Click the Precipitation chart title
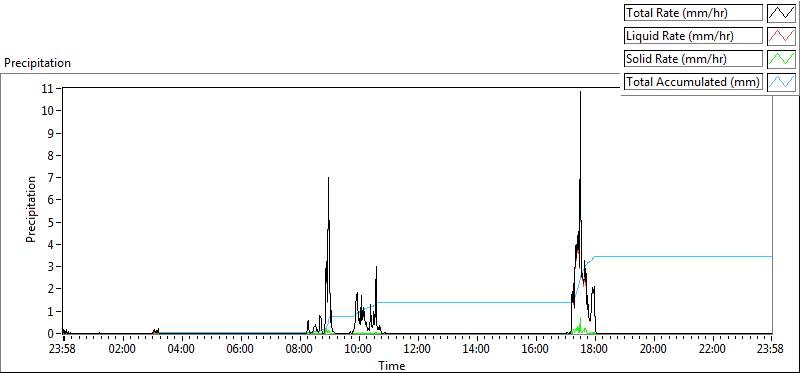Screen dimensions: 800x373 pos(37,63)
